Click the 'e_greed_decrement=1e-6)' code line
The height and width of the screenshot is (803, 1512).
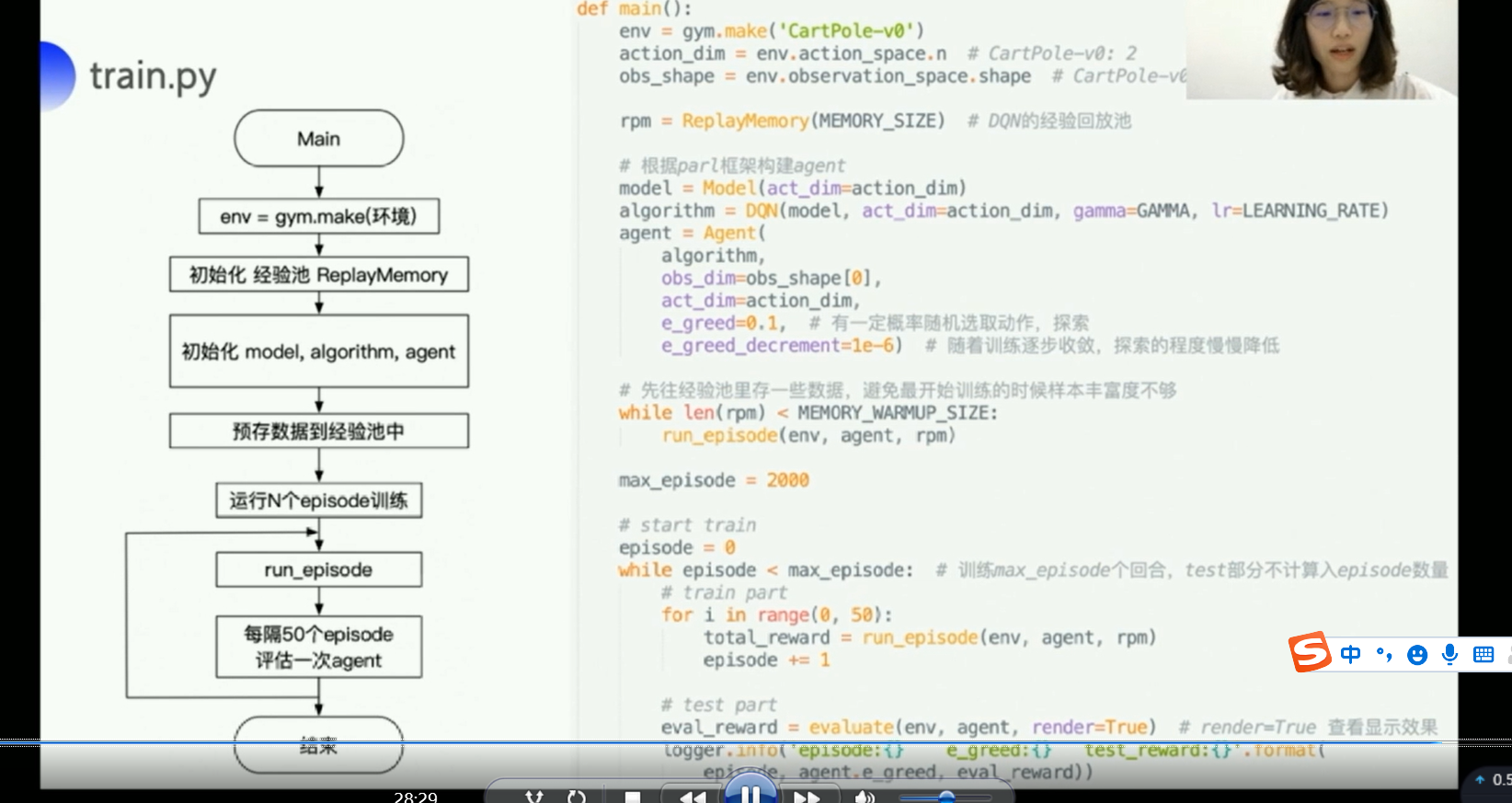pyautogui.click(x=782, y=346)
